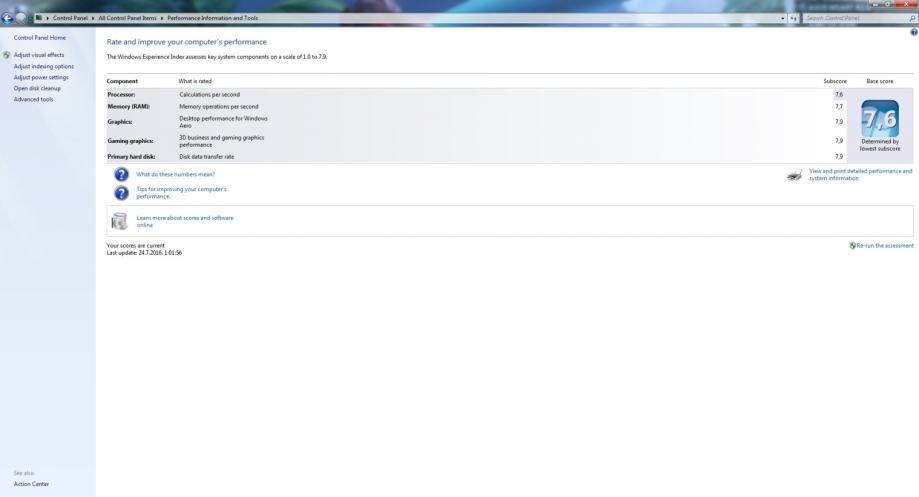Click question icon beside Tips for improving
Image resolution: width=919 pixels, height=497 pixels.
click(121, 193)
